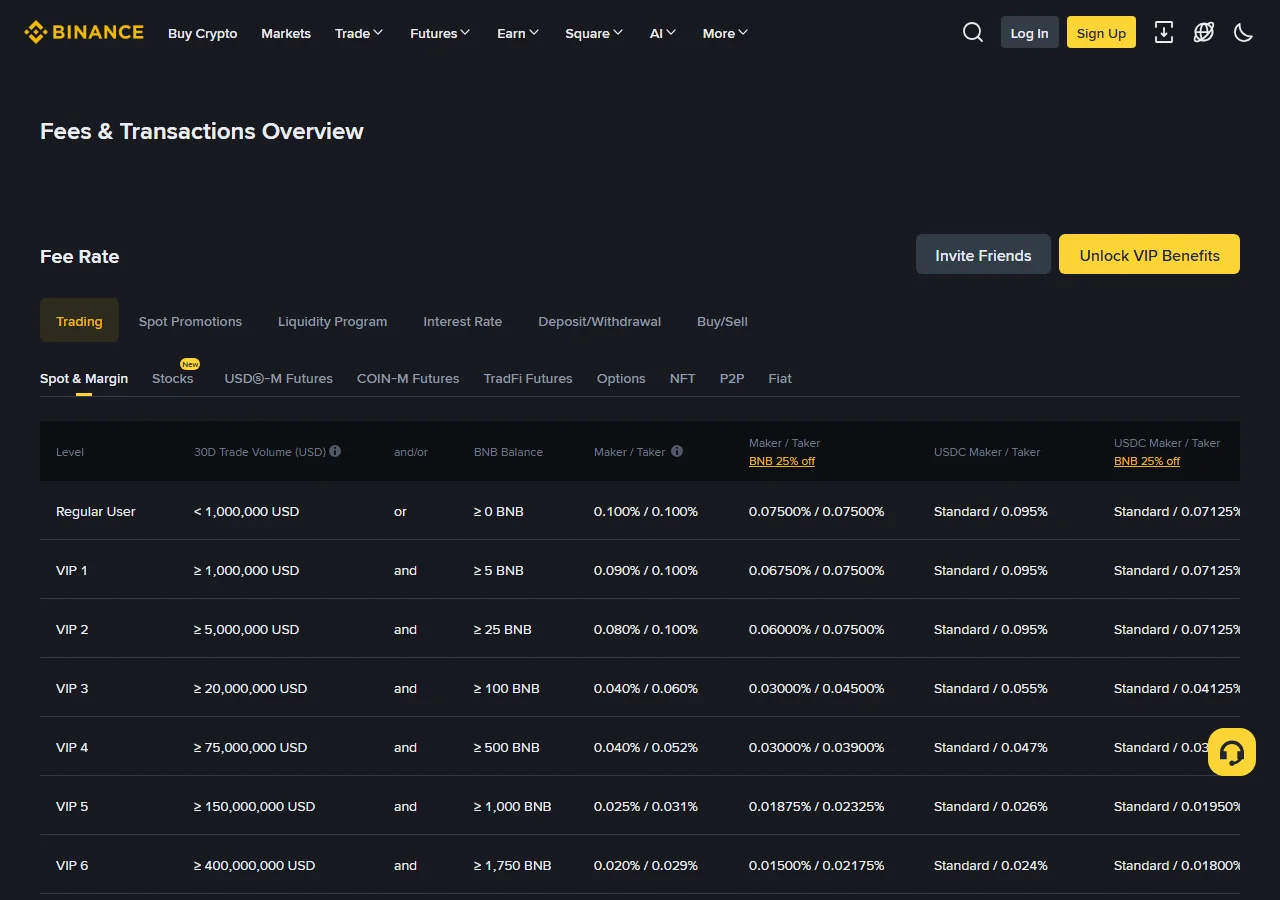Select TradFi Futures sub-tab
Screen dimensions: 1280x900
(x=528, y=378)
